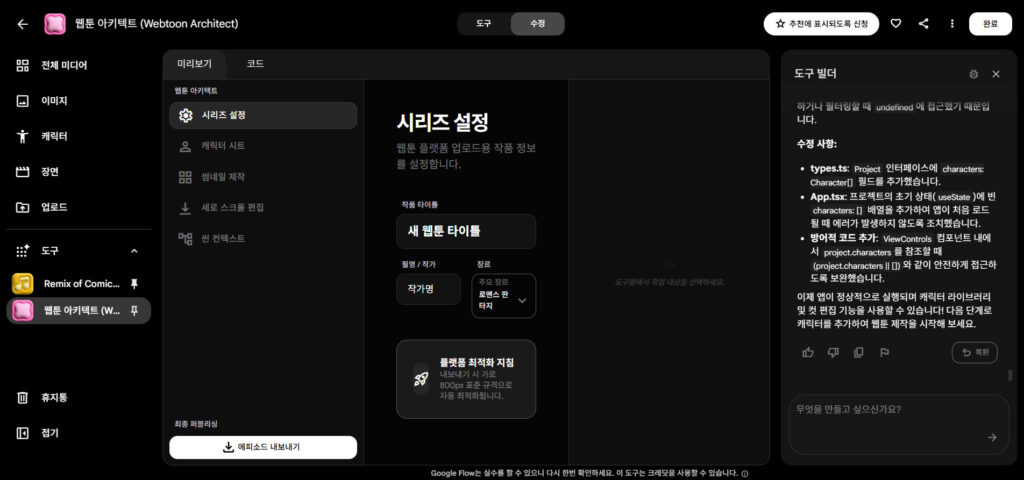Image resolution: width=1024 pixels, height=480 pixels.
Task: Click the 새 웹툰 타이틀 input field
Action: click(466, 231)
